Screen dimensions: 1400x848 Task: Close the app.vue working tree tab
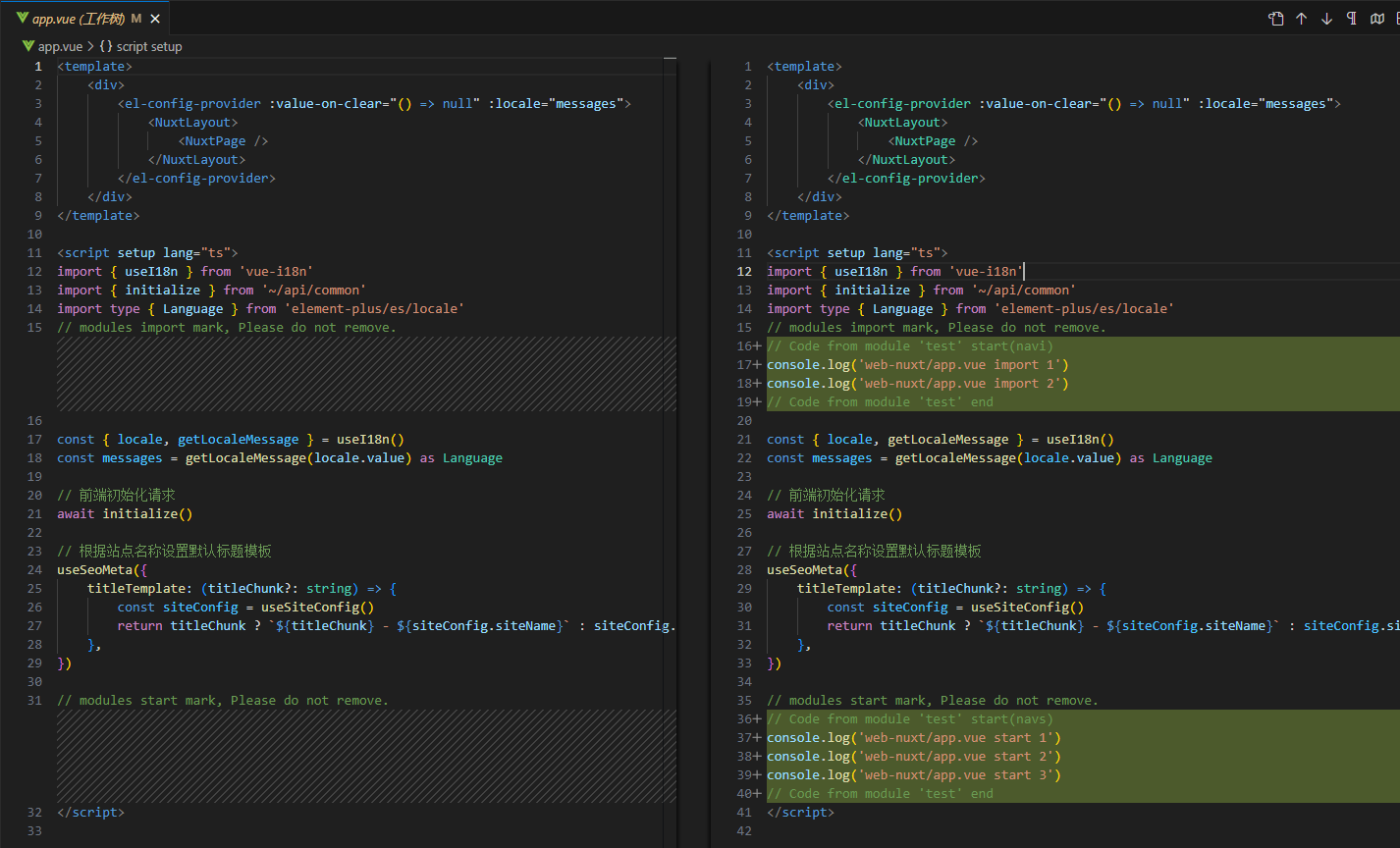click(x=156, y=19)
